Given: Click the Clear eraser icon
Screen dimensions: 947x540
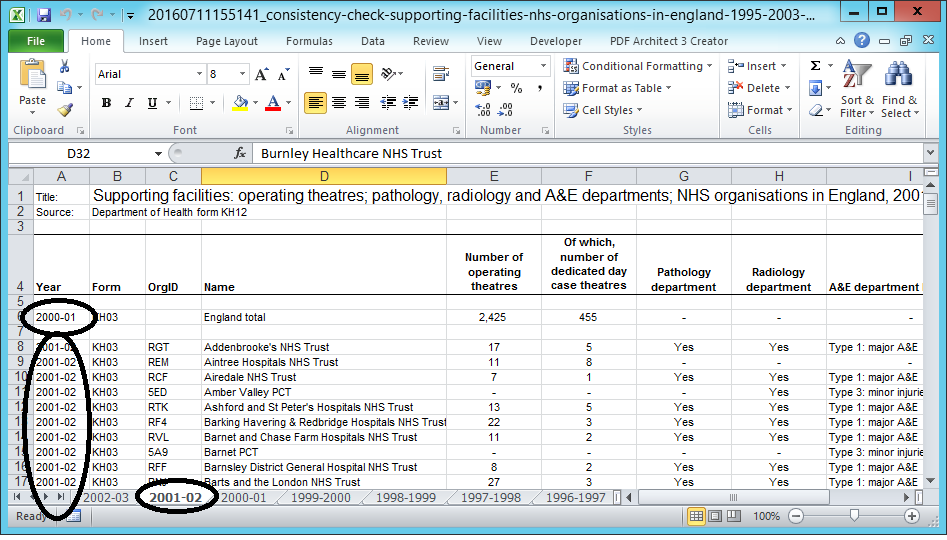Looking at the screenshot, I should (815, 110).
